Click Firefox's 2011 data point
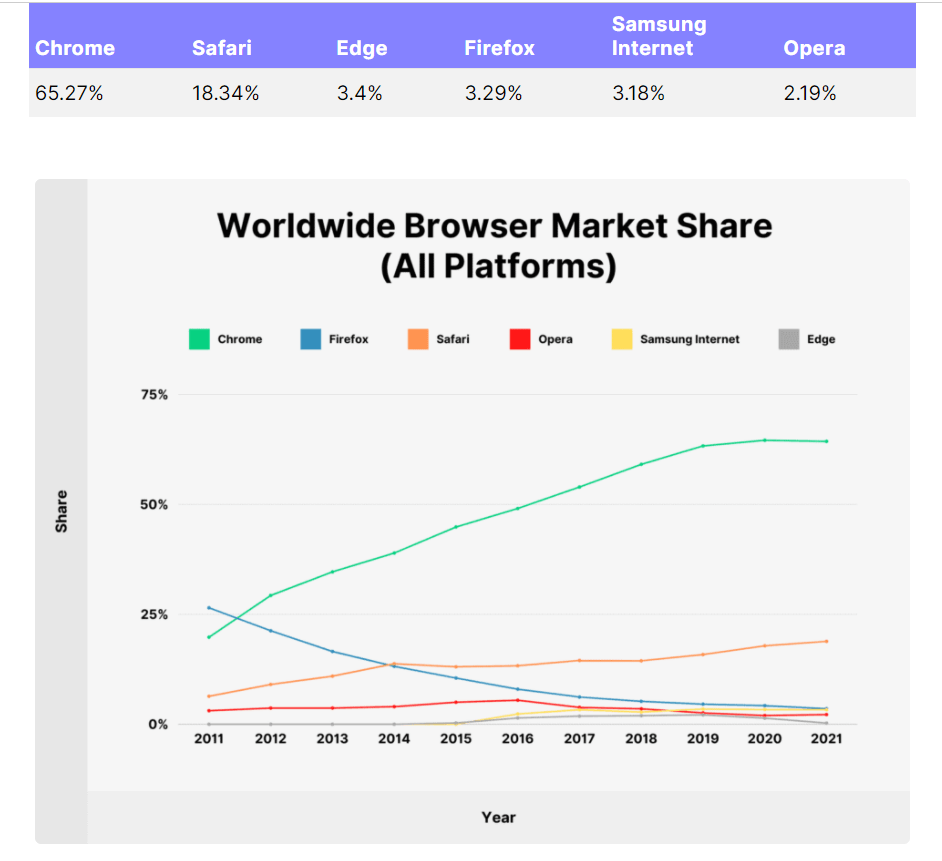 click(x=209, y=608)
